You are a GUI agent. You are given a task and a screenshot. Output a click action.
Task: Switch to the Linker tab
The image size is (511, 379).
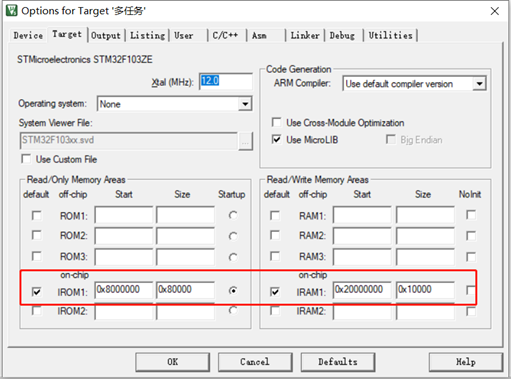click(305, 35)
